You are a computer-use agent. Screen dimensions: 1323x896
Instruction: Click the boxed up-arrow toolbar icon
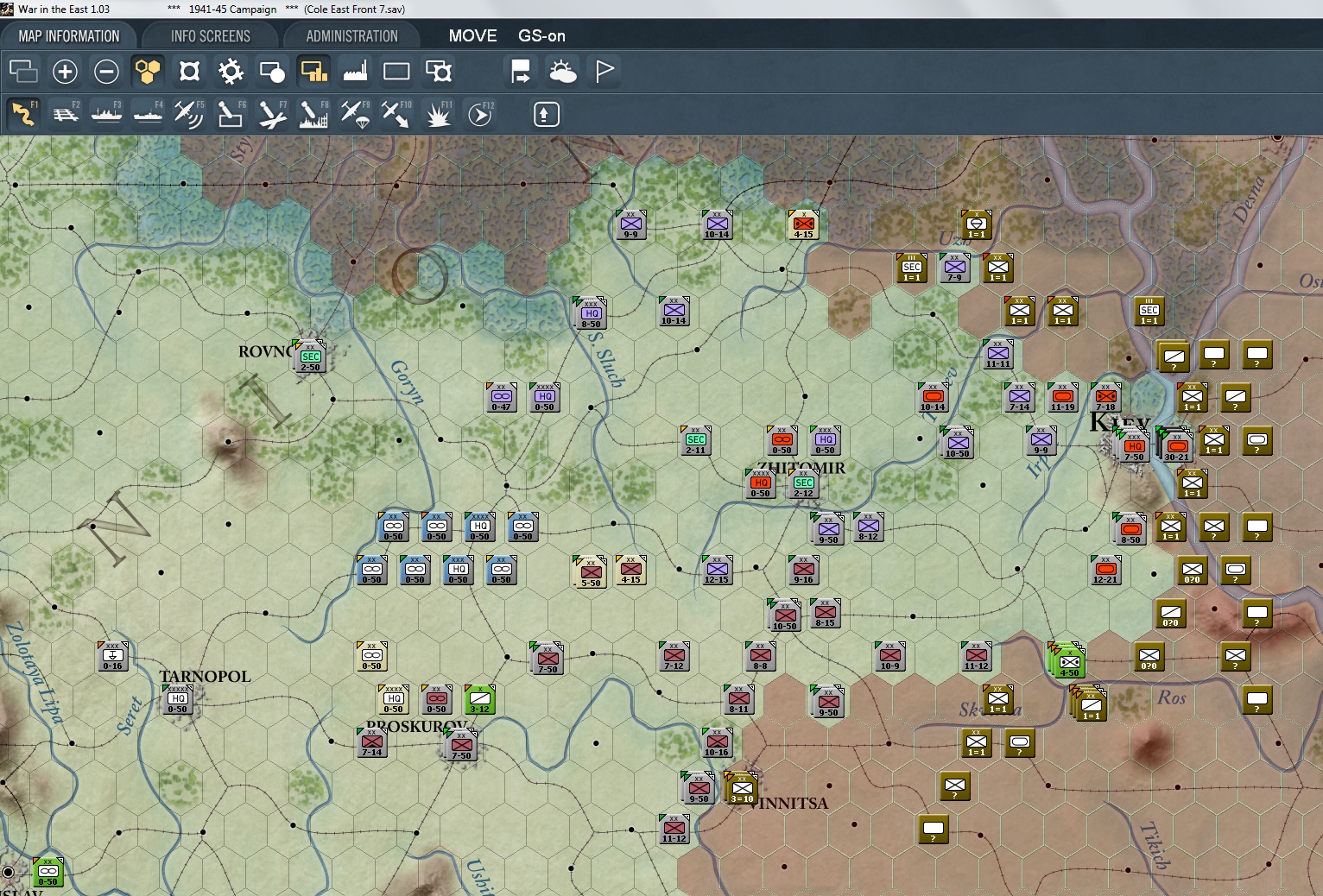pos(546,114)
